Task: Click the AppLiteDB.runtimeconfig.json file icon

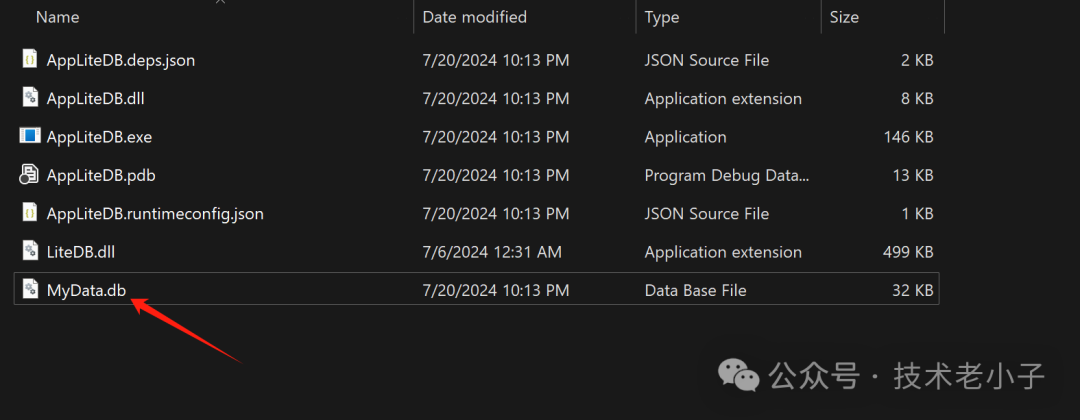Action: [x=30, y=213]
